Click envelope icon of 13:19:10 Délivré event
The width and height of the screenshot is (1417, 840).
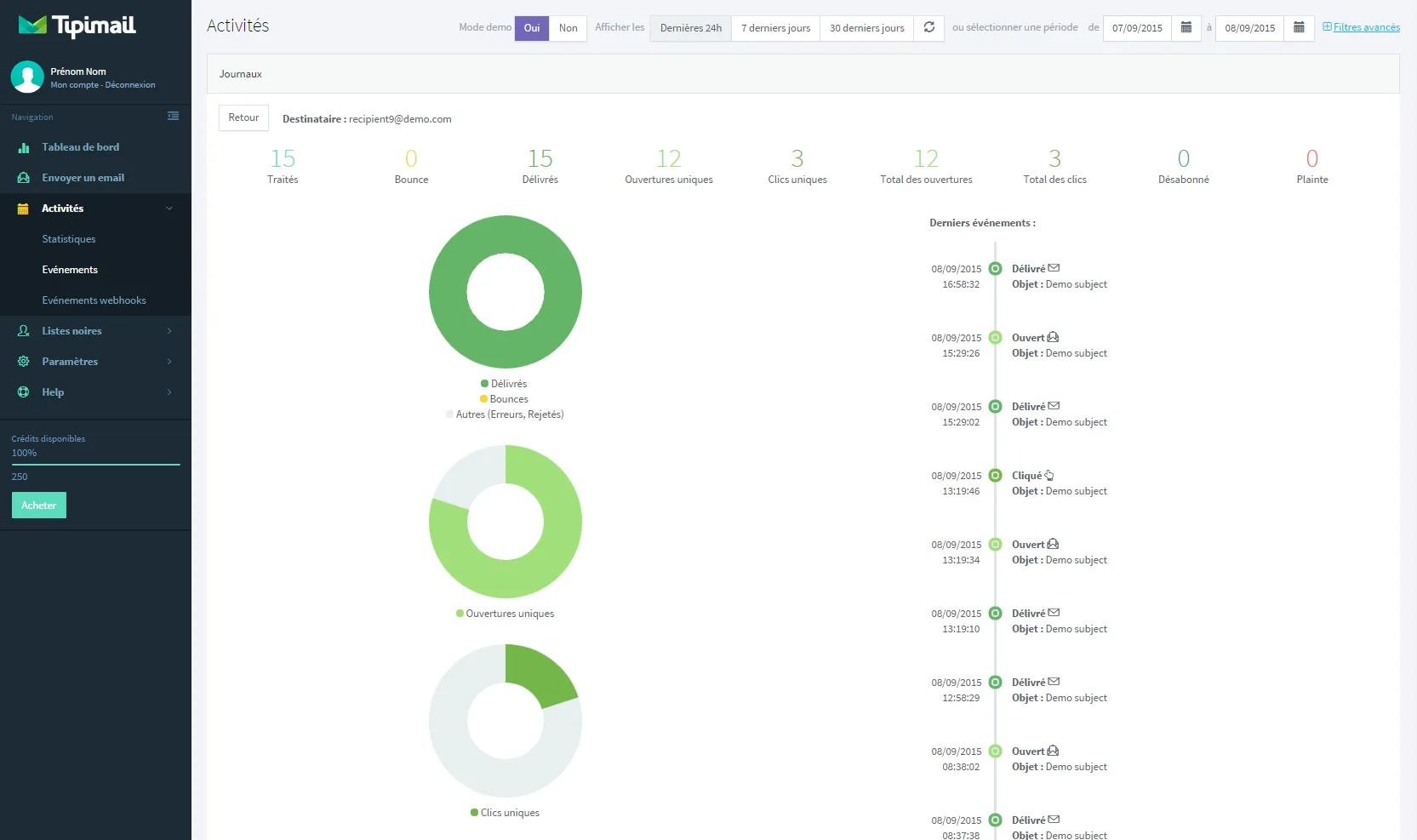pyautogui.click(x=1054, y=613)
